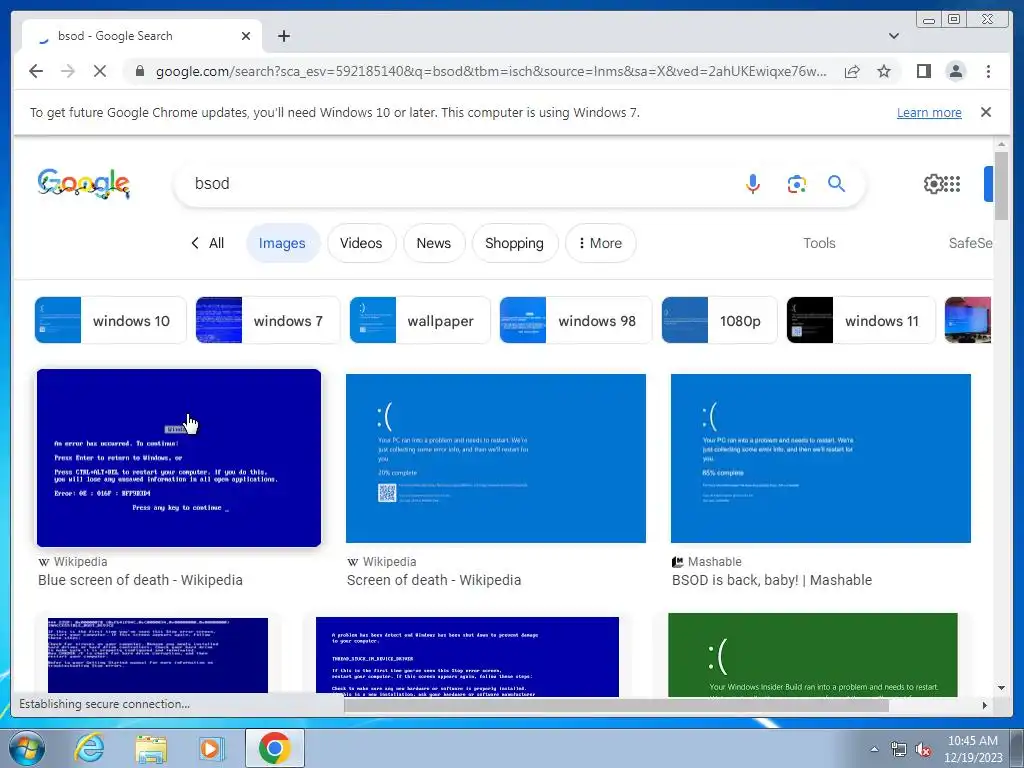Close the bsod Google Search tab
The image size is (1024, 768).
tap(246, 36)
